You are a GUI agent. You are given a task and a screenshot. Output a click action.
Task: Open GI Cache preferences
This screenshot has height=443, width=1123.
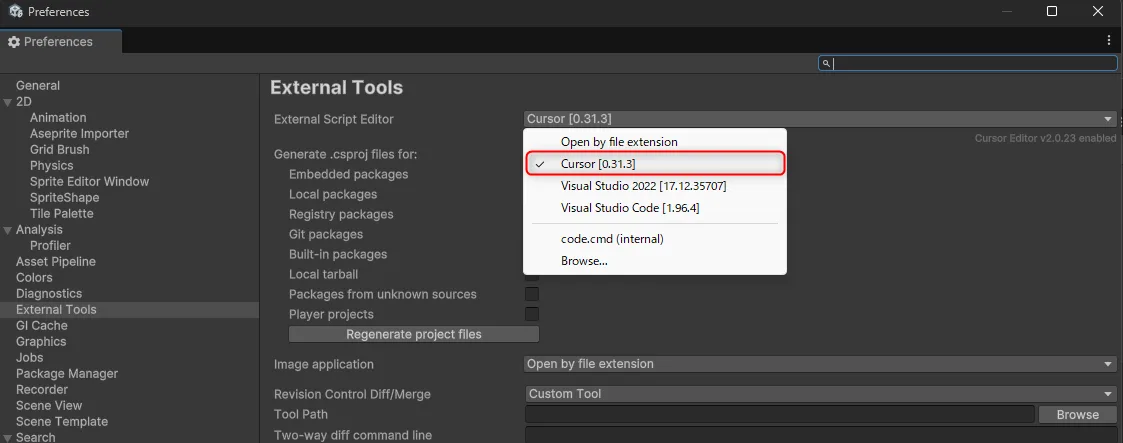tap(42, 326)
